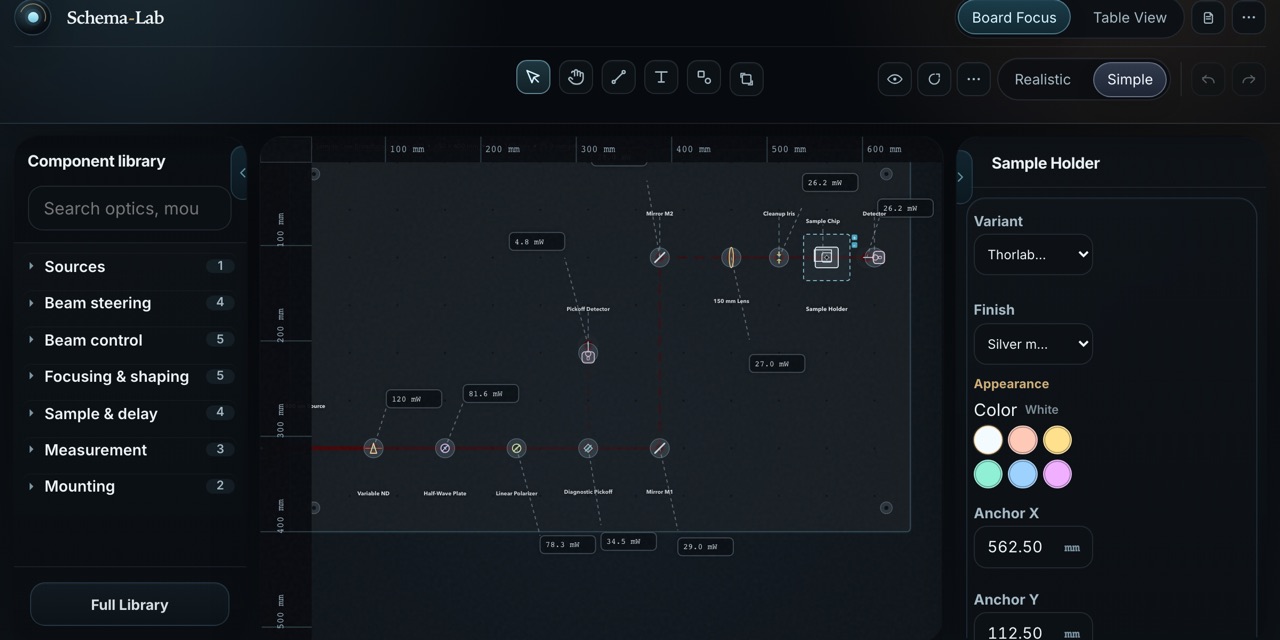Select the Mirror M2 component

tap(659, 257)
